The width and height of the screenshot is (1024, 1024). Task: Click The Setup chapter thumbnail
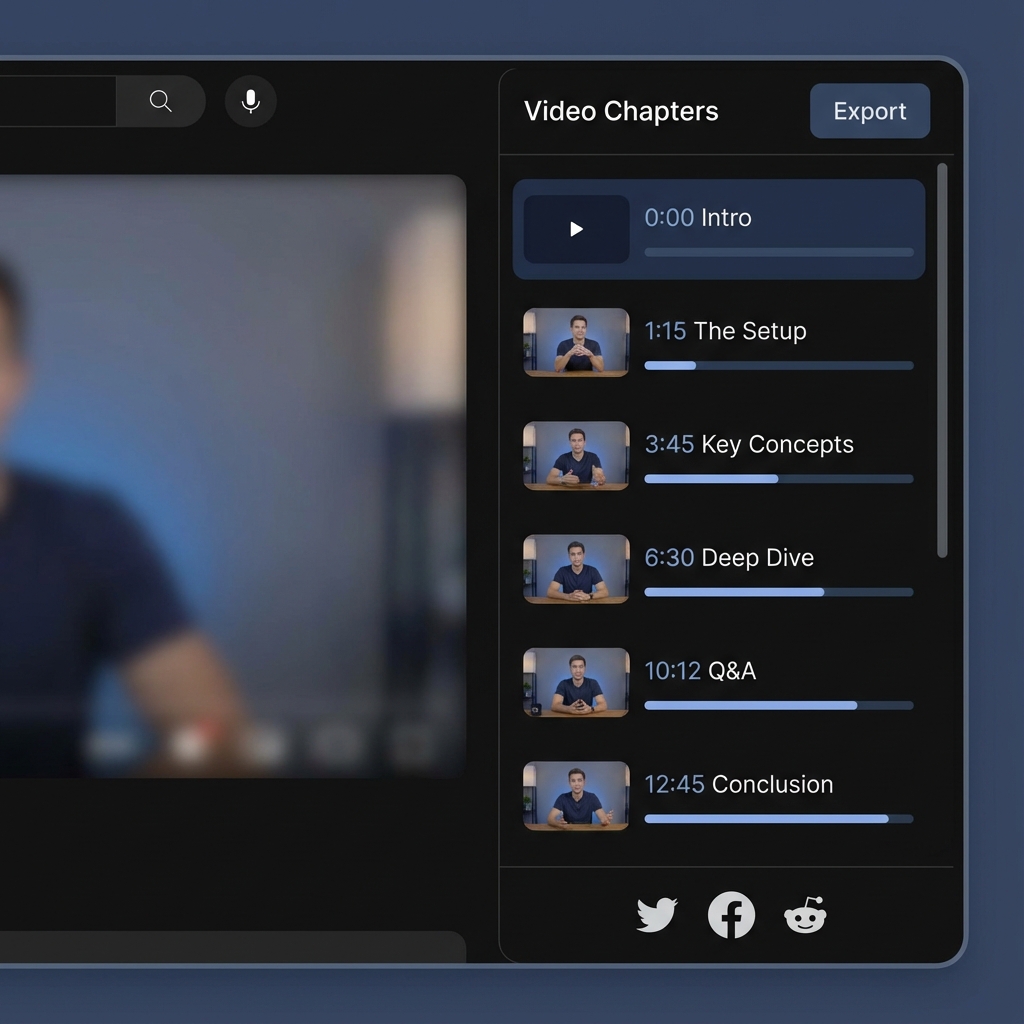[x=576, y=342]
